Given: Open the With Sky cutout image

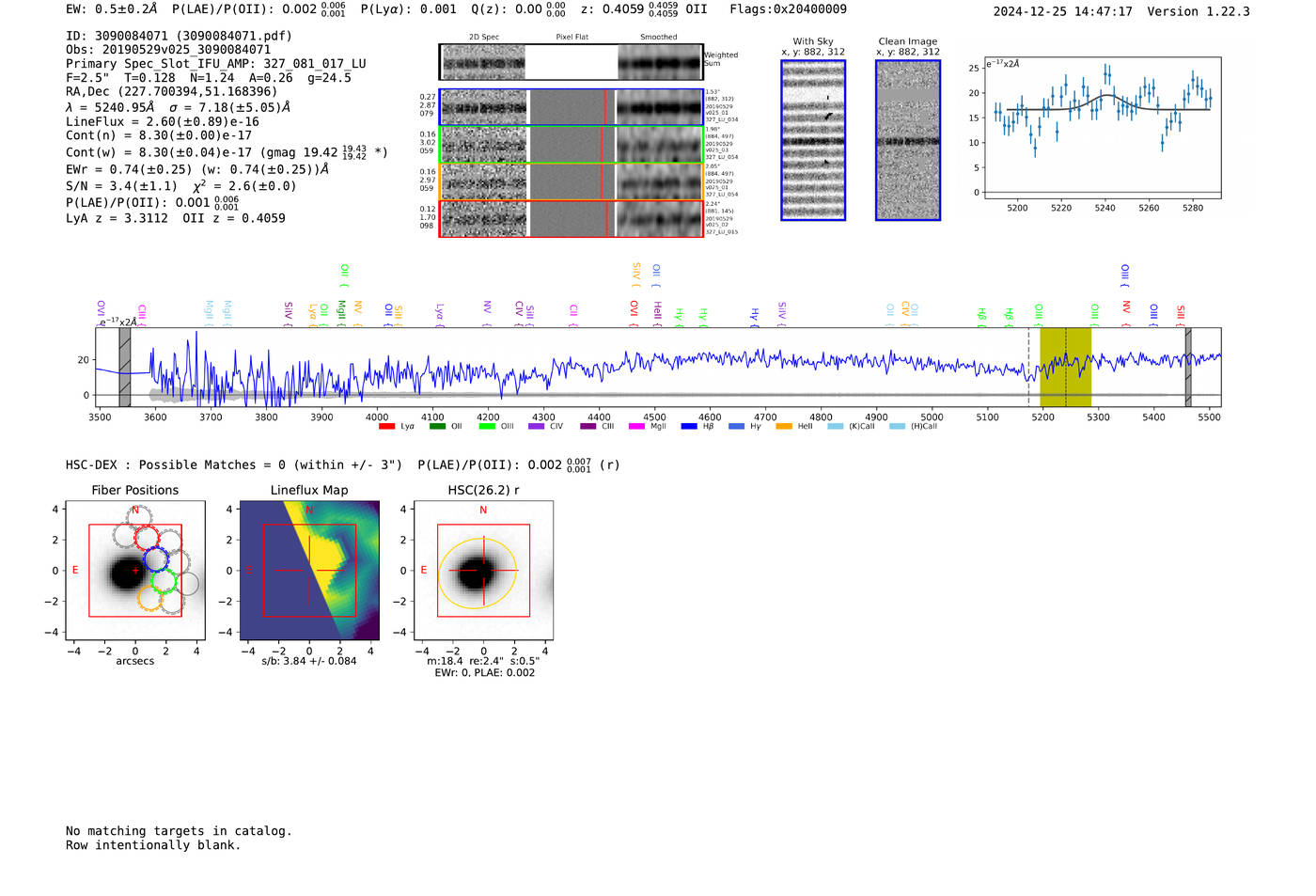Looking at the screenshot, I should click(813, 140).
